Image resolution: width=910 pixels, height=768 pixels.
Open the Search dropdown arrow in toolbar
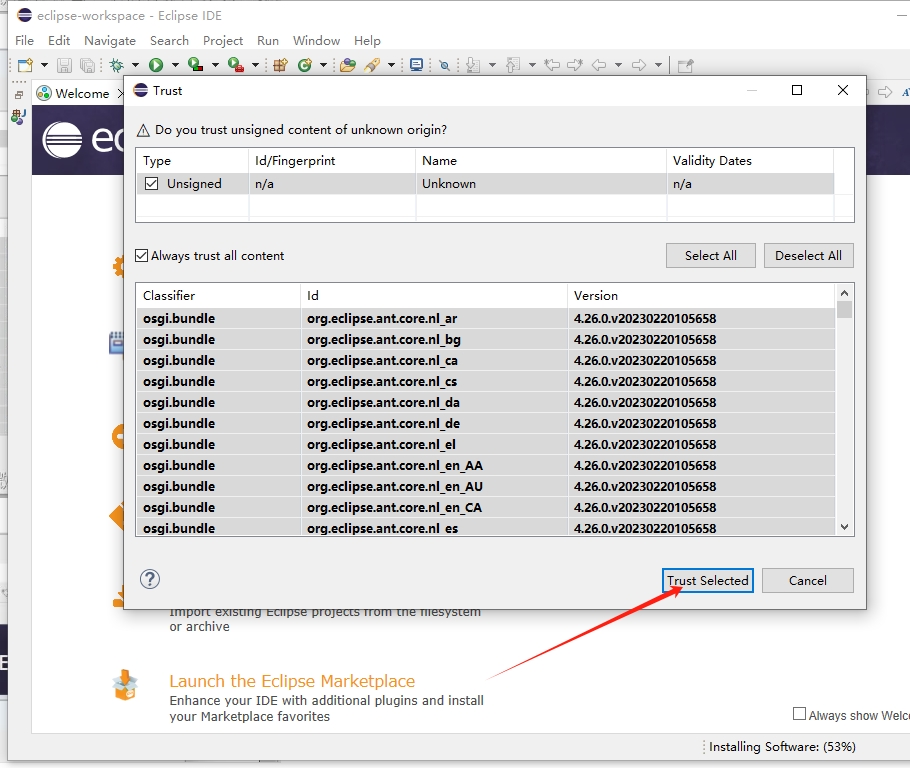click(x=391, y=65)
